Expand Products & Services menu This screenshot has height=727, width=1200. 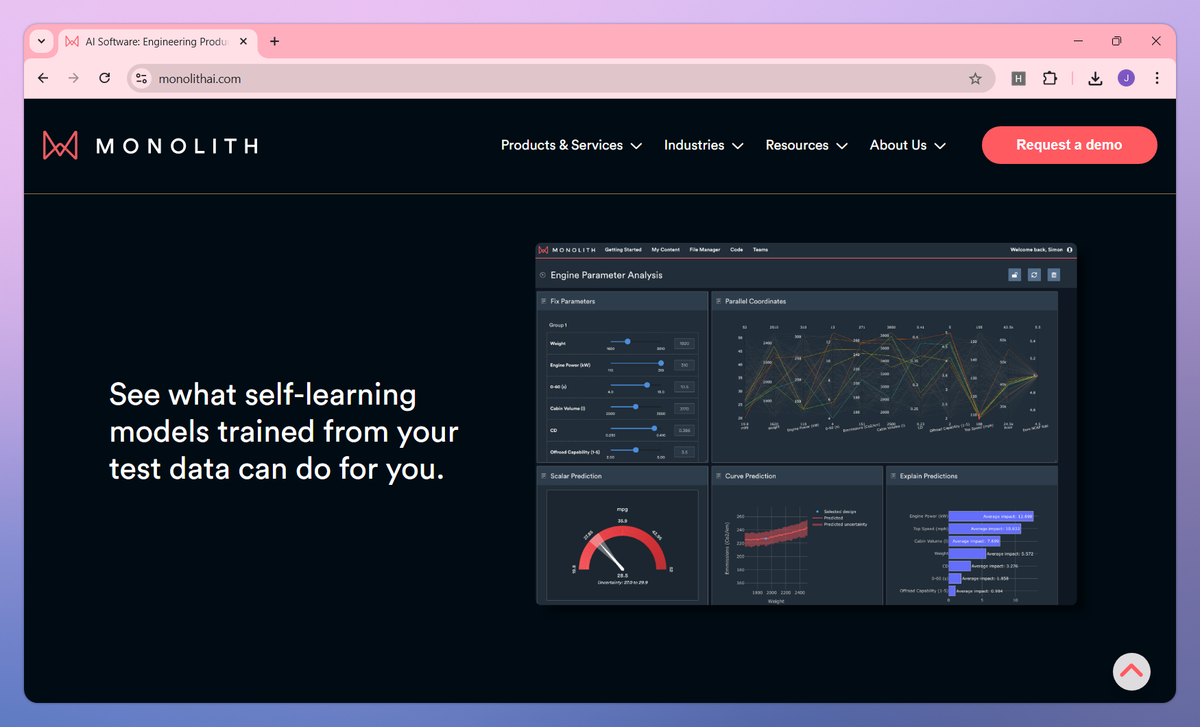coord(571,145)
